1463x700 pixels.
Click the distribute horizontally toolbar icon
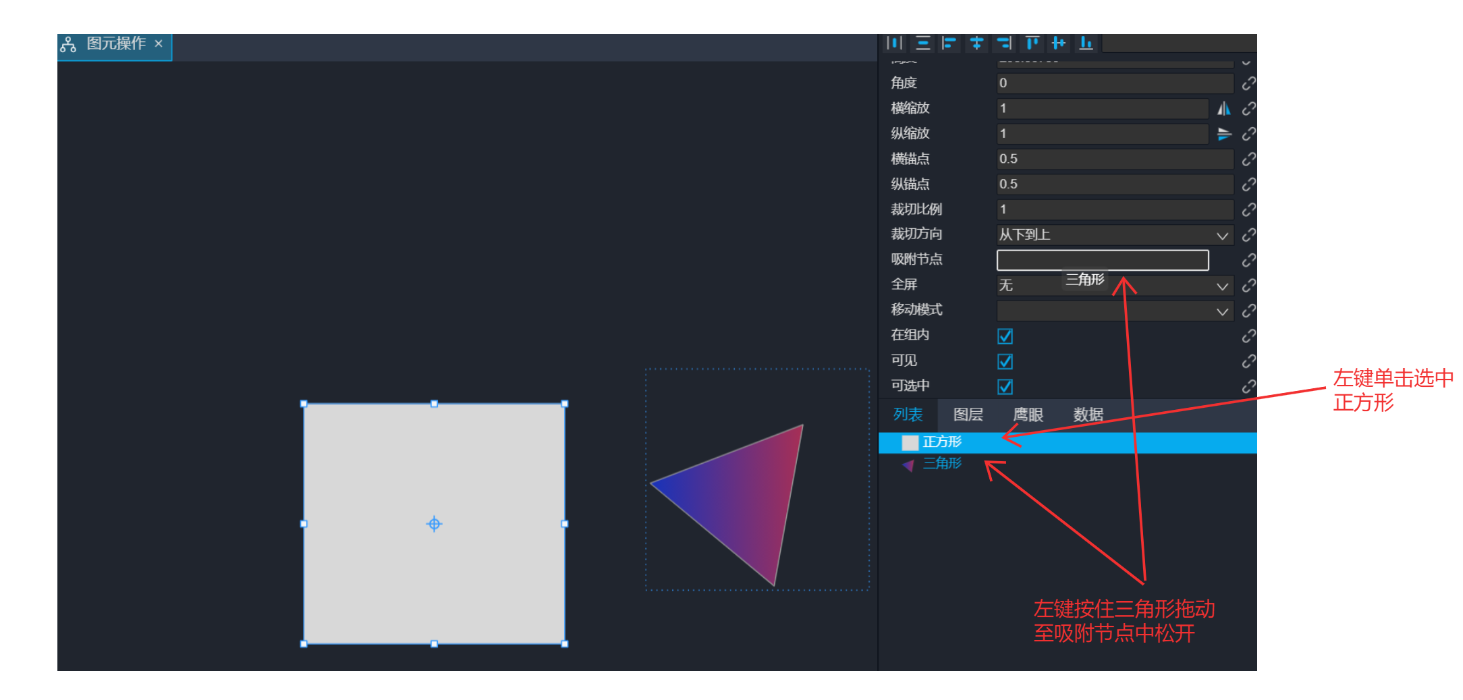point(895,43)
